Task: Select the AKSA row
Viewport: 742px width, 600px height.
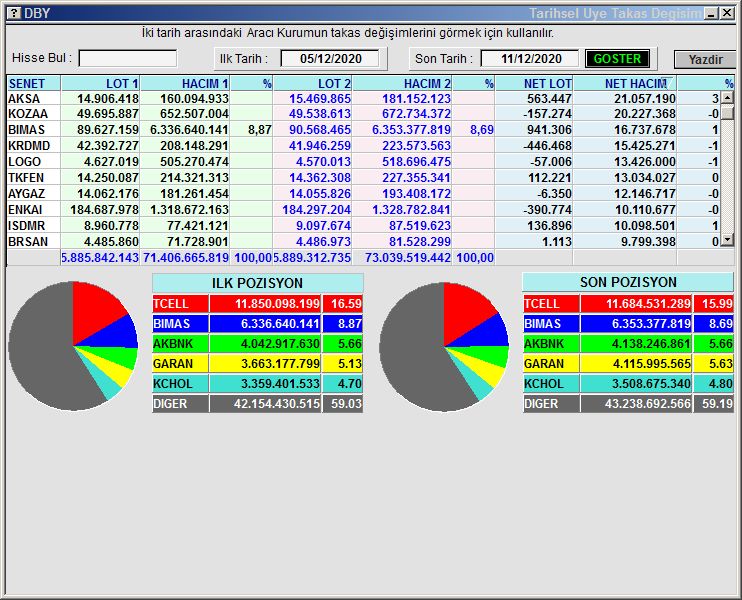Action: 363,98
